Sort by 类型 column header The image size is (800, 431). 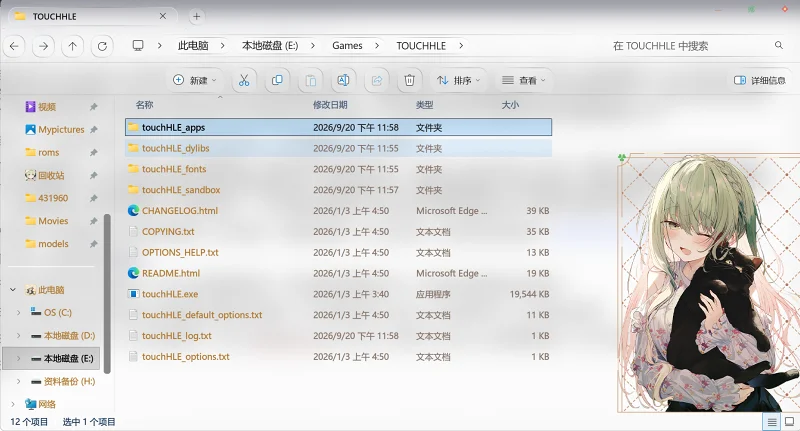click(424, 105)
